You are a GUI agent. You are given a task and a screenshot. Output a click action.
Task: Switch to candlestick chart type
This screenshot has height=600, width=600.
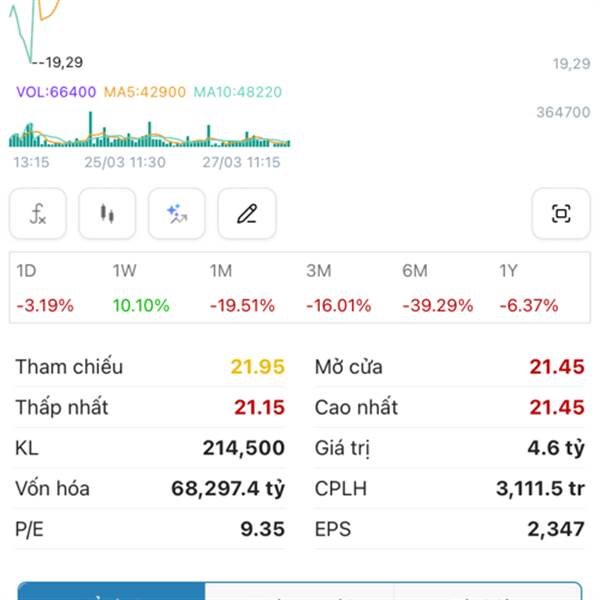(x=107, y=213)
